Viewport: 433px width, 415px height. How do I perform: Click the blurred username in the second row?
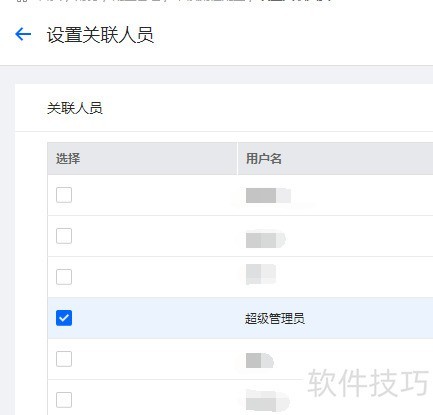[266, 239]
